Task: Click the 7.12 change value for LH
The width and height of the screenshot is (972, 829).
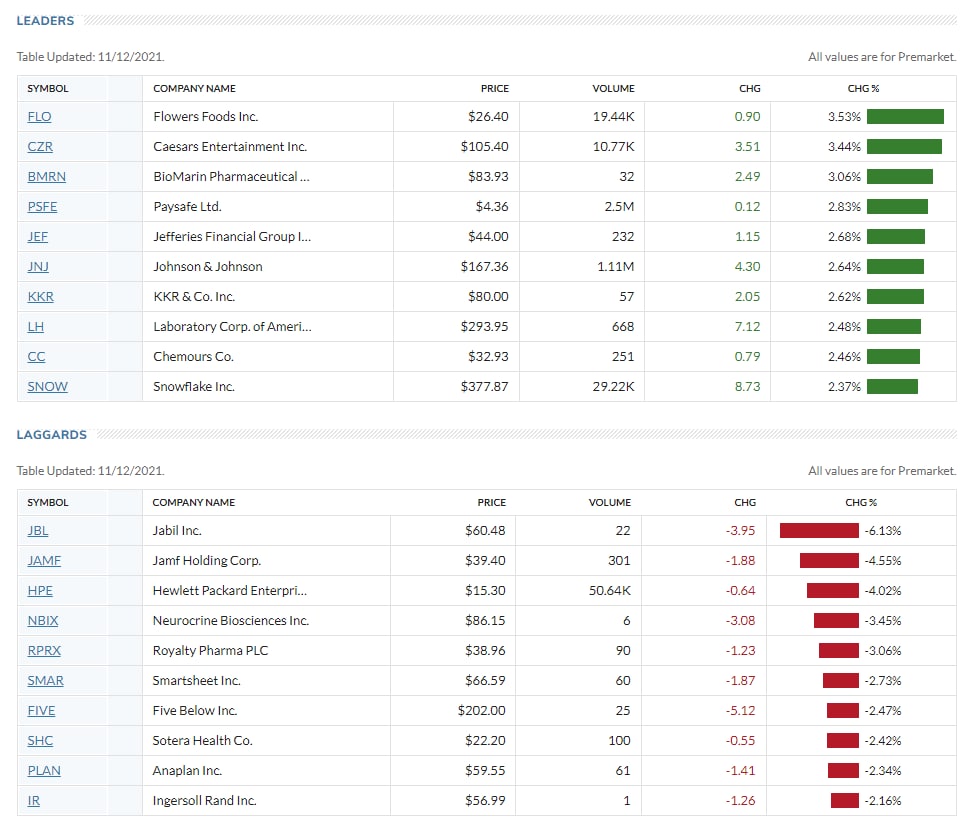Action: (747, 326)
